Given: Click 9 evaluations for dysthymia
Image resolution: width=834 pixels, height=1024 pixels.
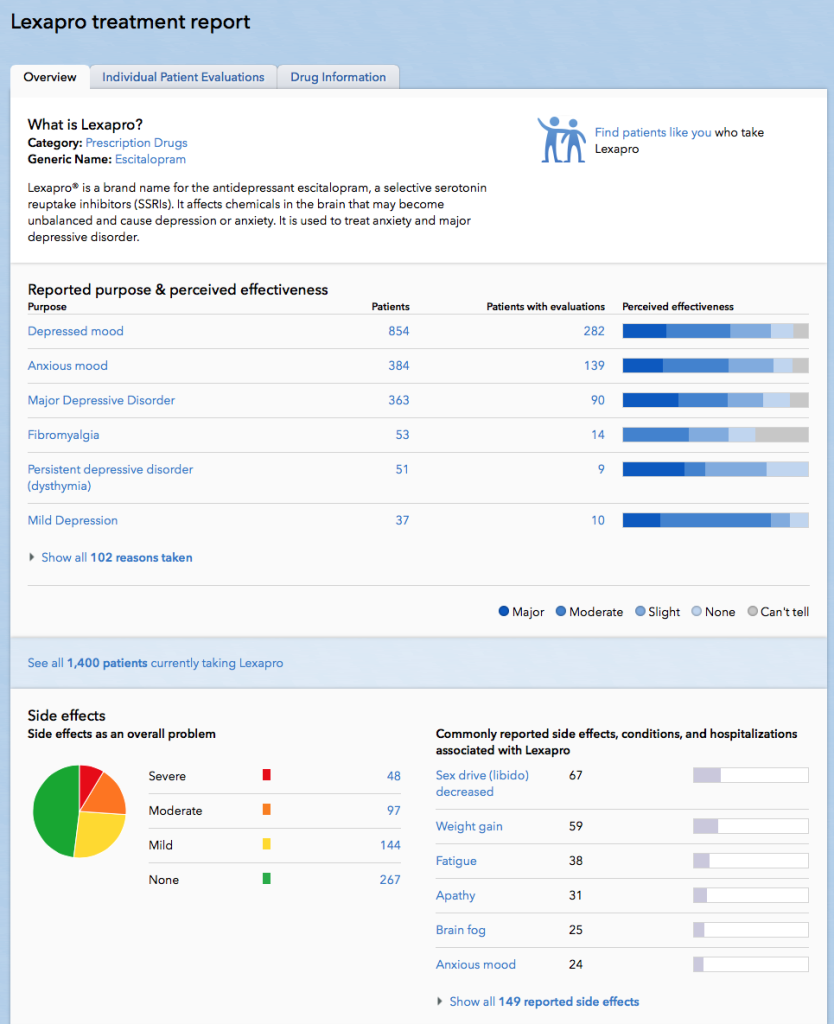Looking at the screenshot, I should click(x=601, y=470).
